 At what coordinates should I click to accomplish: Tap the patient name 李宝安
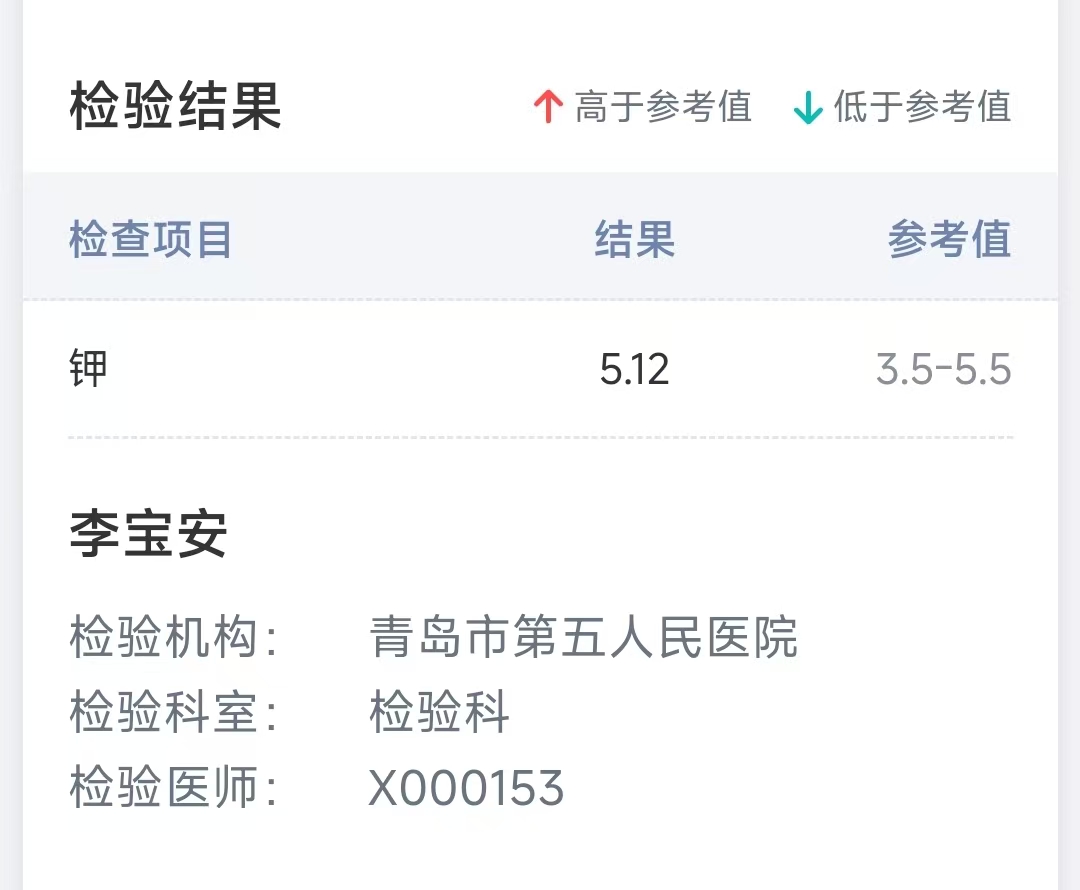(148, 534)
